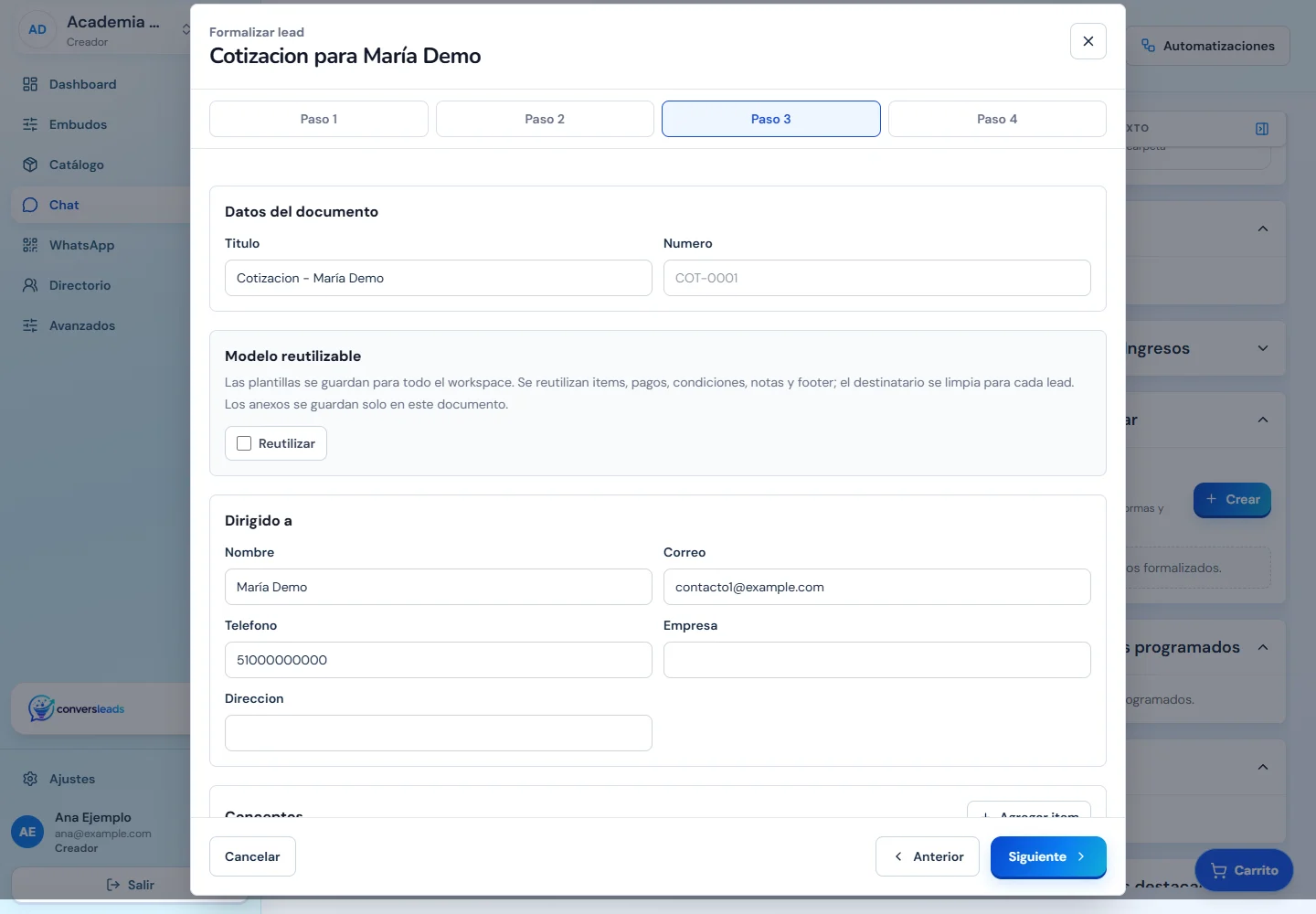This screenshot has height=914, width=1316.
Task: Click the Empresa input field
Action: tap(877, 660)
